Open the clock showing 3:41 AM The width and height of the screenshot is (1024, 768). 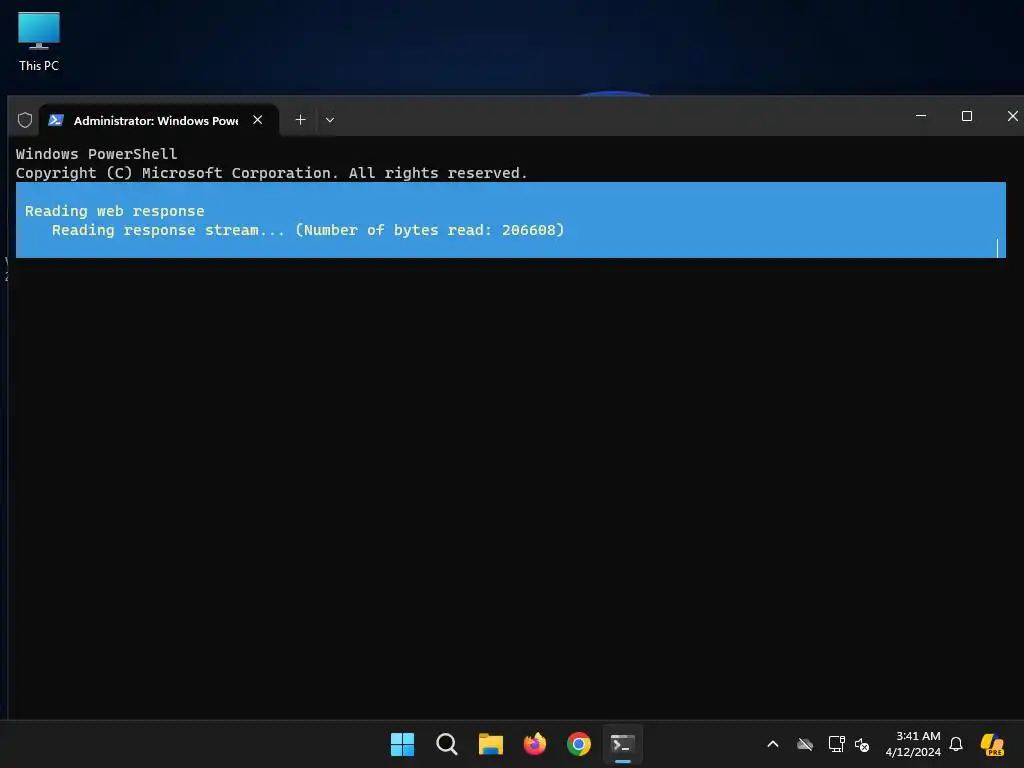tap(913, 744)
